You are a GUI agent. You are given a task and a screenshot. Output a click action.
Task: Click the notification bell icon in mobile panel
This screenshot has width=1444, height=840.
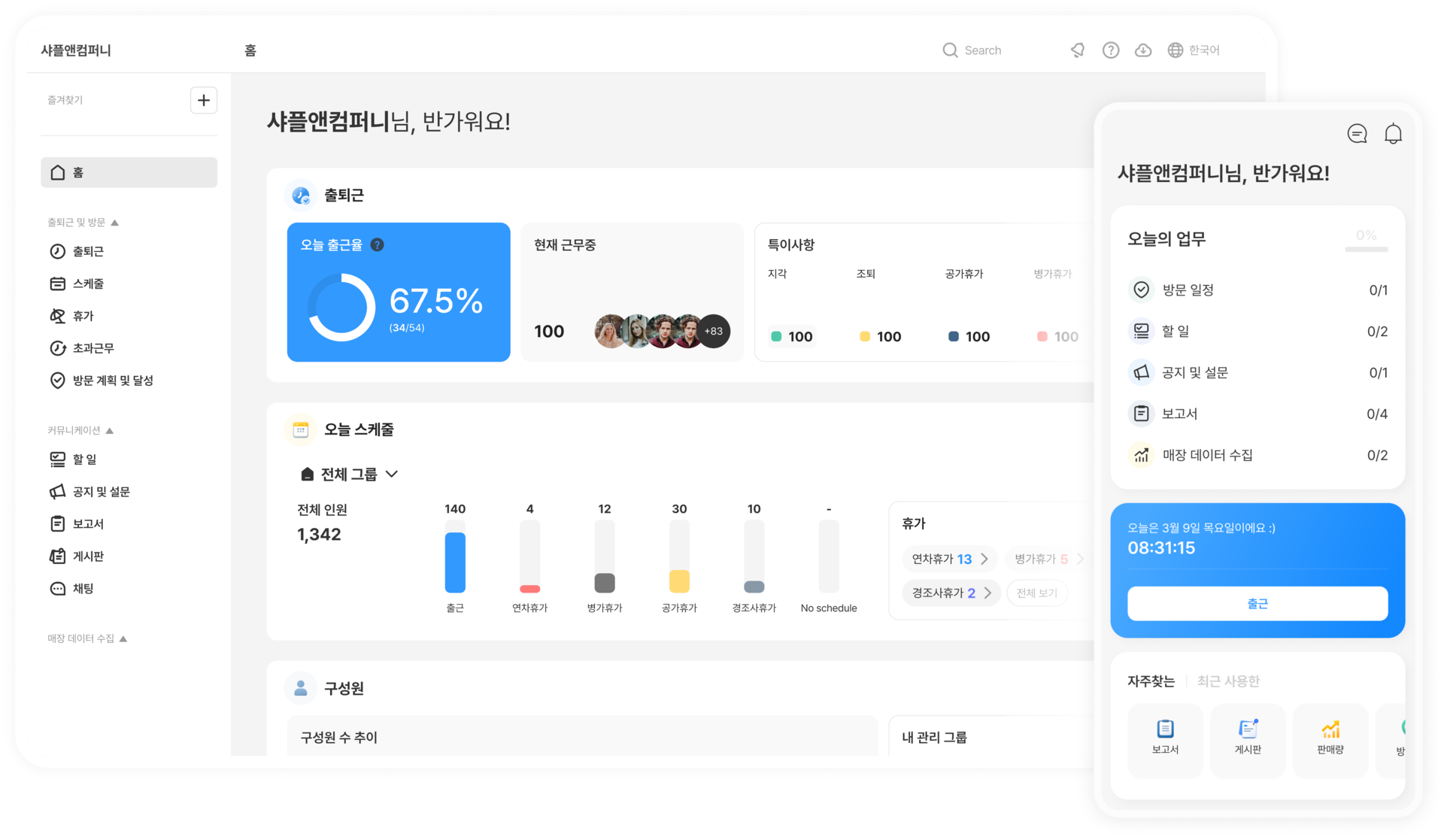coord(1393,134)
